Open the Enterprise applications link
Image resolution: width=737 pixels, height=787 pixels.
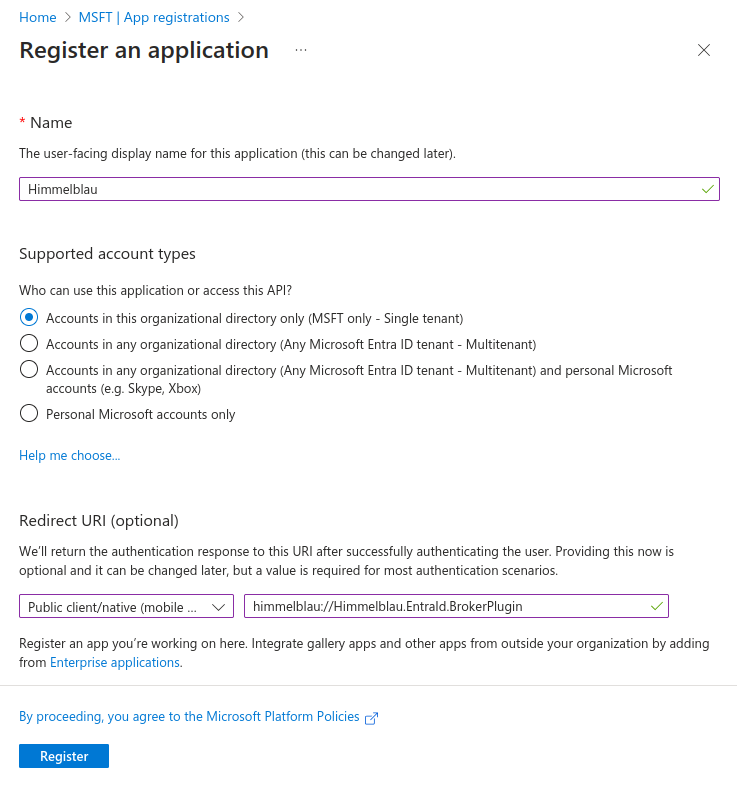pyautogui.click(x=115, y=663)
